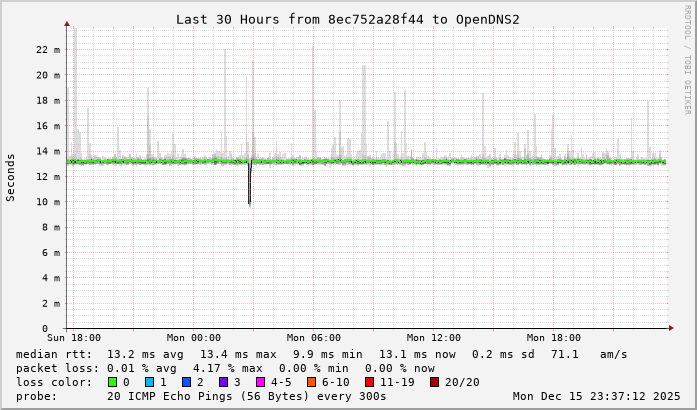Click the 'Mon 00:00' time axis label

[193, 338]
